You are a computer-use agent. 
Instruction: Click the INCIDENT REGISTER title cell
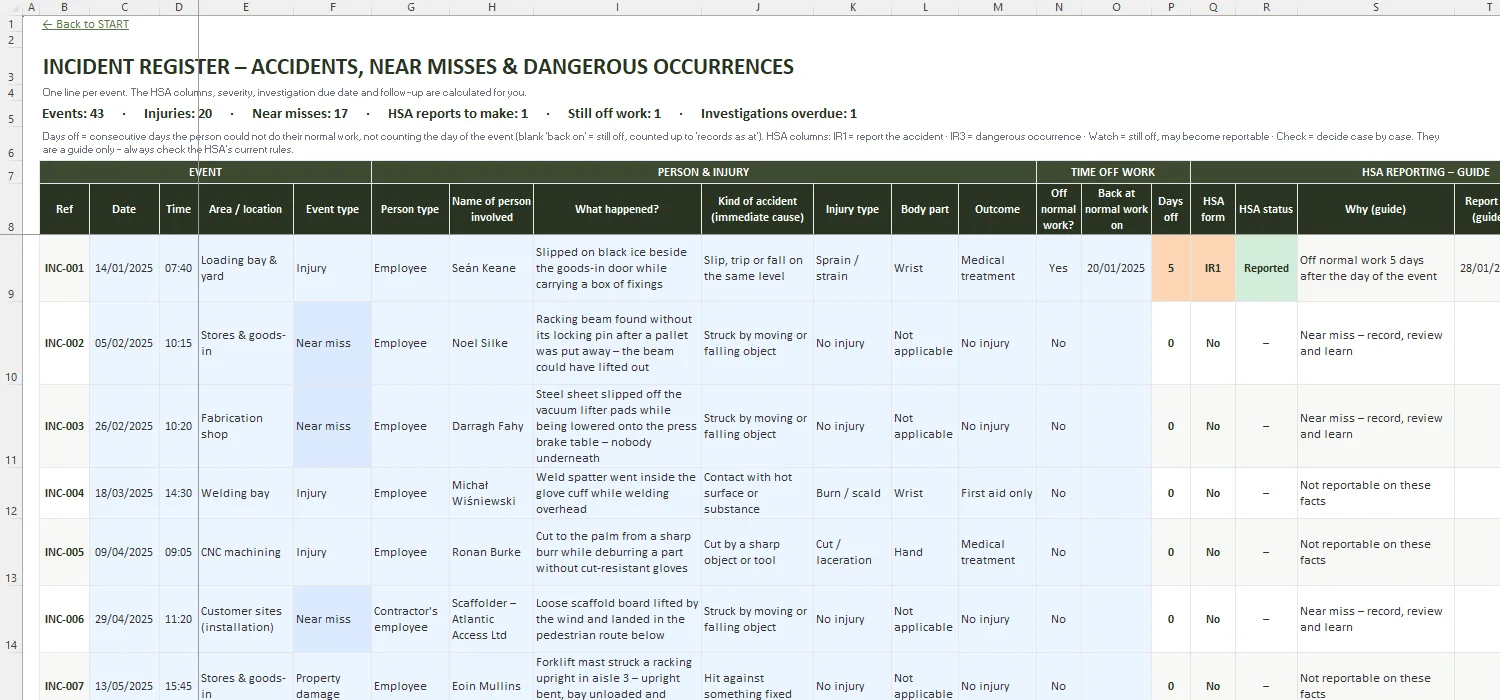tap(418, 67)
